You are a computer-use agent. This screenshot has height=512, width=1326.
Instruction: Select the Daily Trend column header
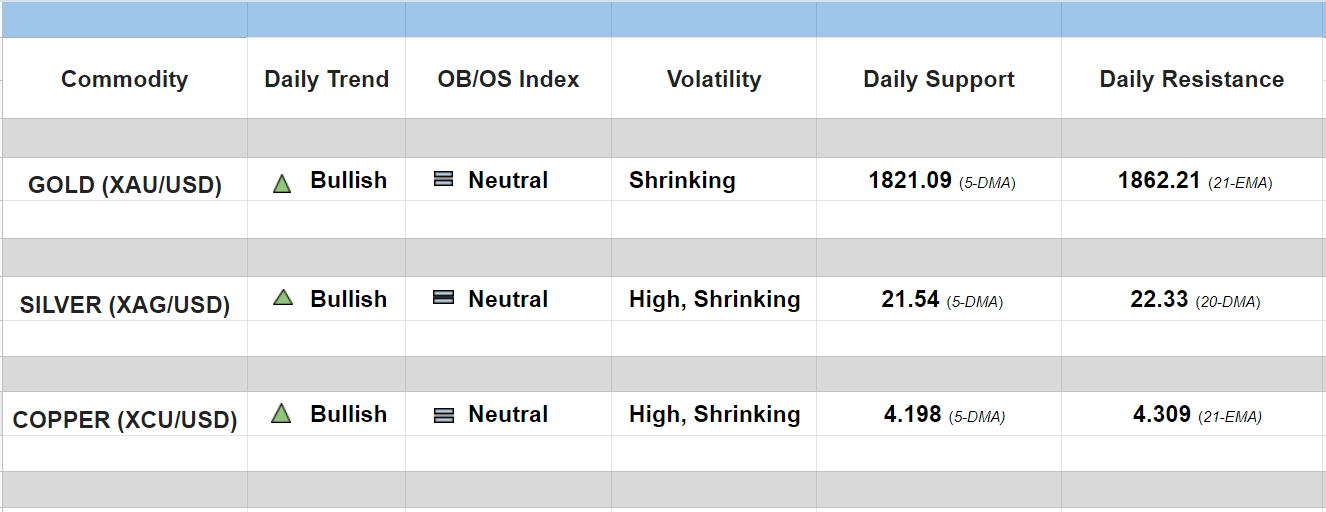pos(326,80)
